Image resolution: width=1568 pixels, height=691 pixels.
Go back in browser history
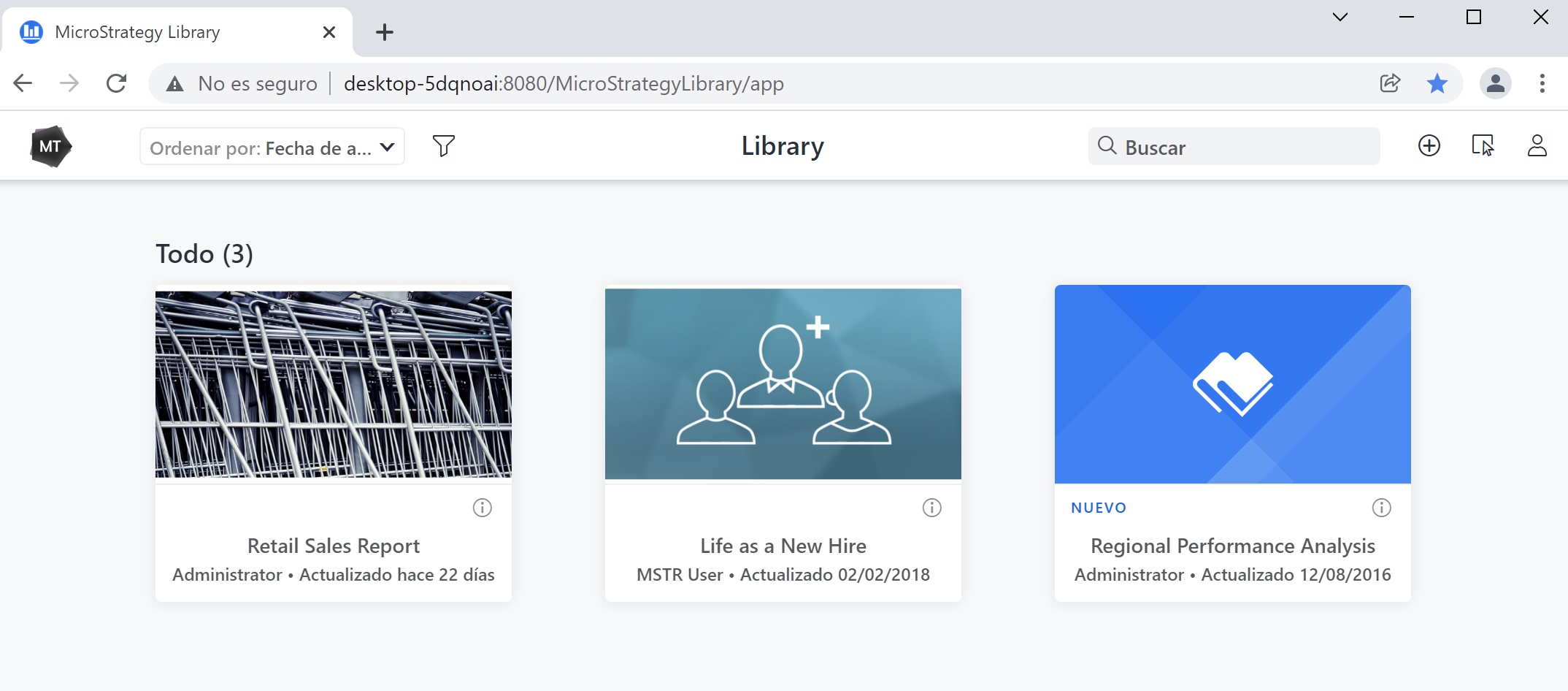click(23, 83)
